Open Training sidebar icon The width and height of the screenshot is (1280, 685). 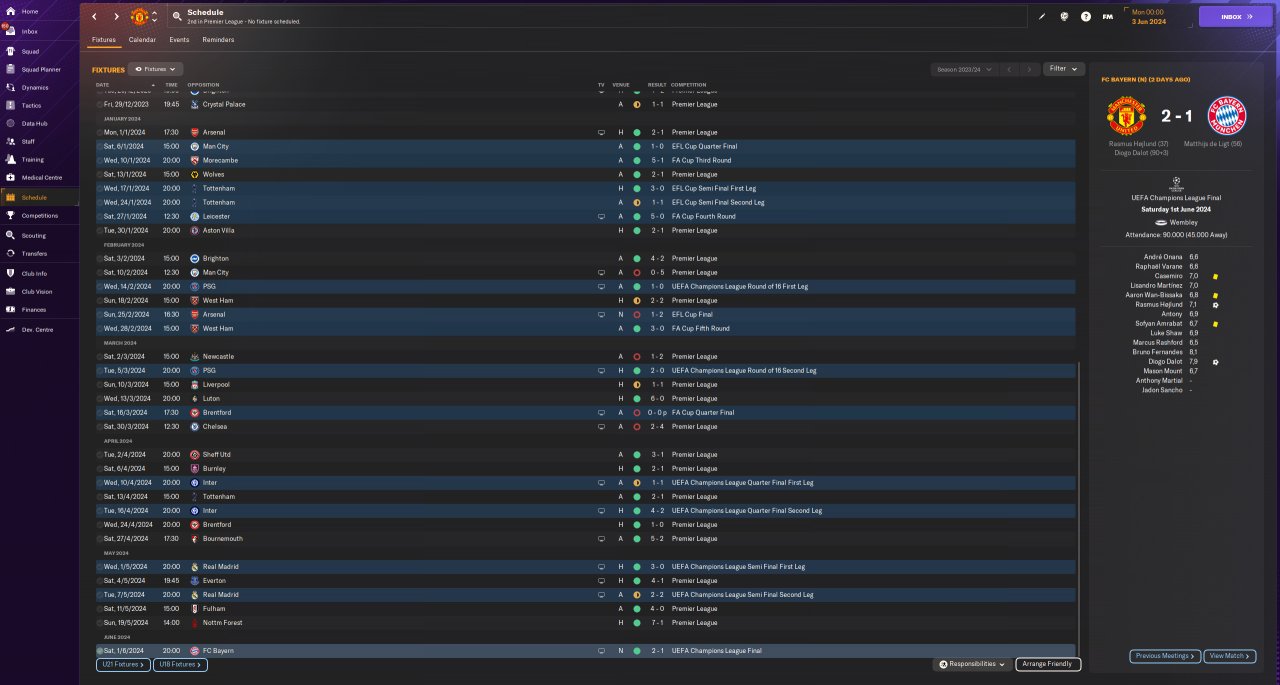(x=9, y=159)
